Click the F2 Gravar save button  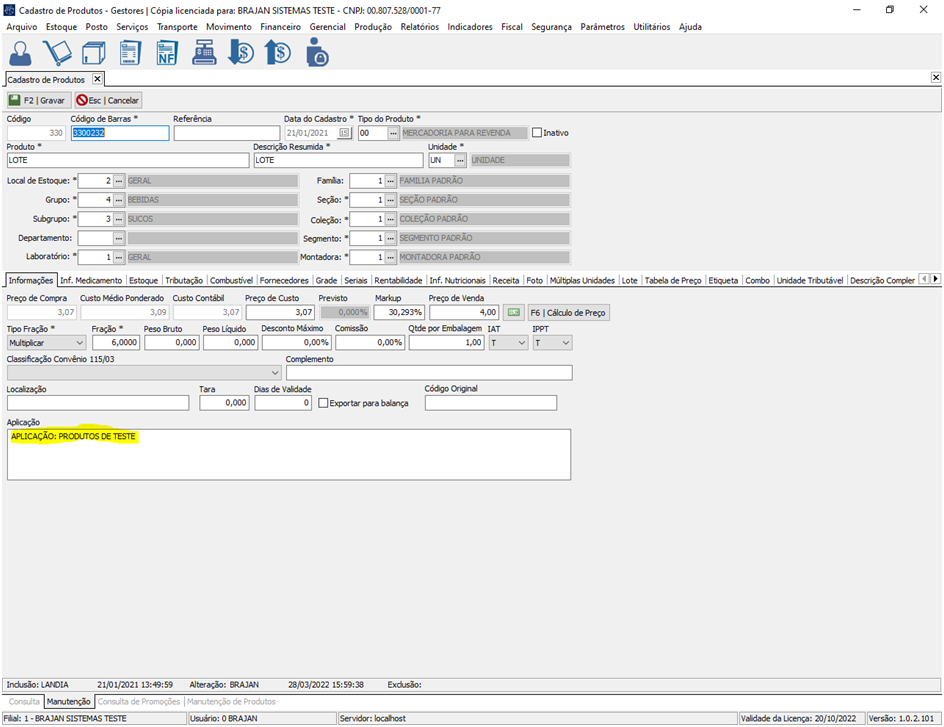point(37,100)
